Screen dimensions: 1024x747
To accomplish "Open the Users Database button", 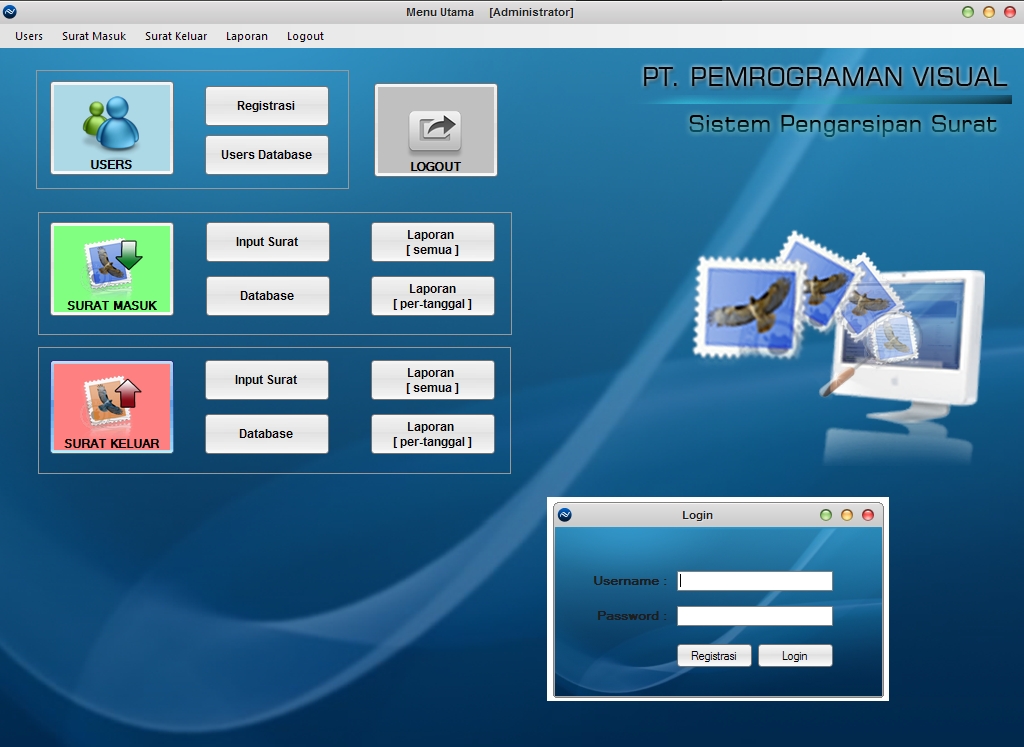I will (x=266, y=155).
